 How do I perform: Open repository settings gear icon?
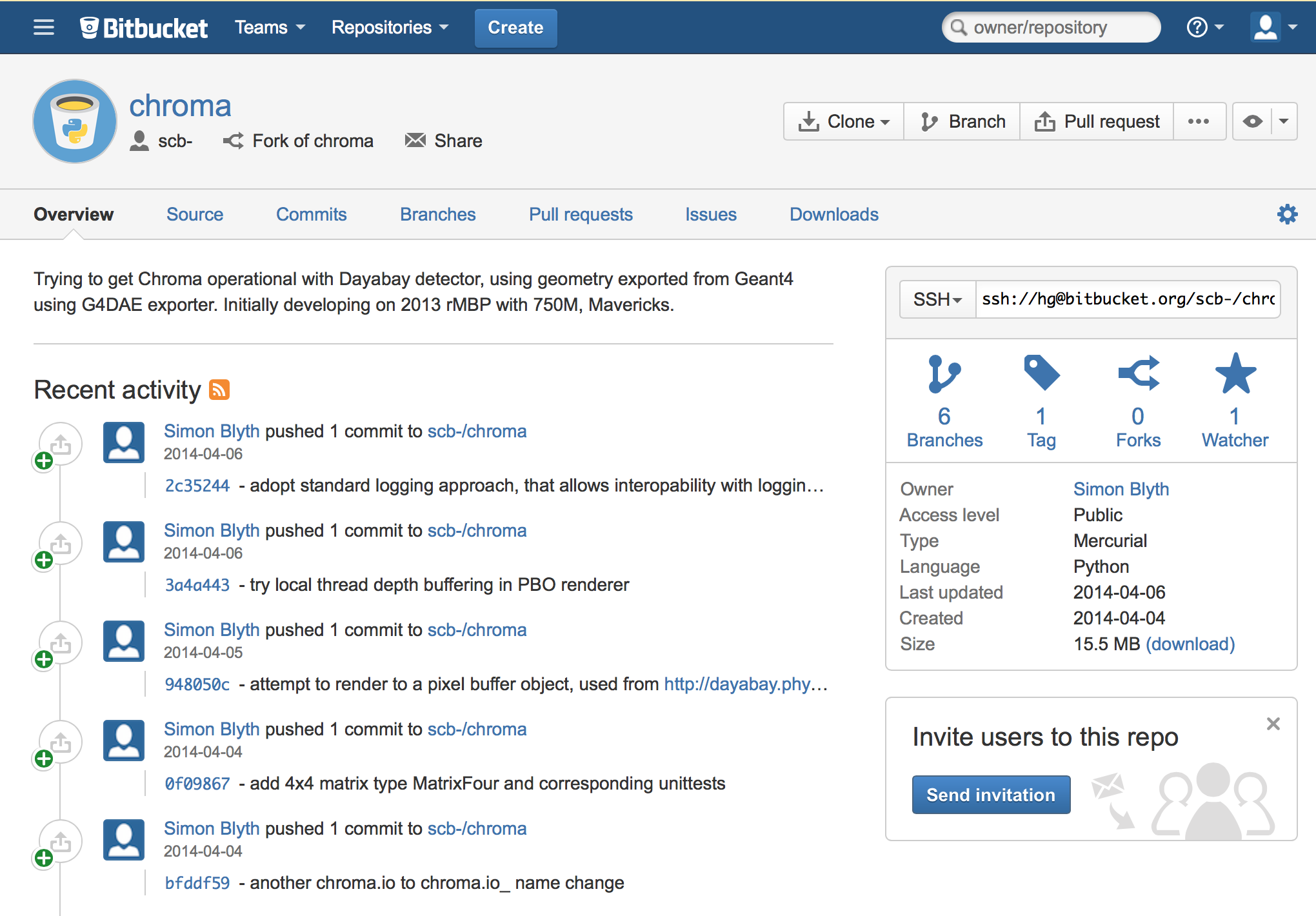click(x=1287, y=214)
